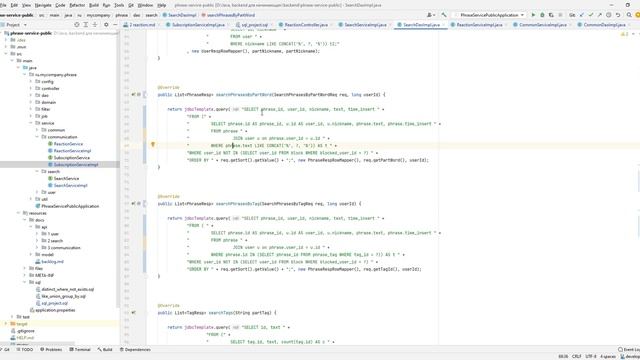Click gutter override marker beside searchPhrasesByPartWord
This screenshot has width=640, height=360.
click(x=133, y=94)
